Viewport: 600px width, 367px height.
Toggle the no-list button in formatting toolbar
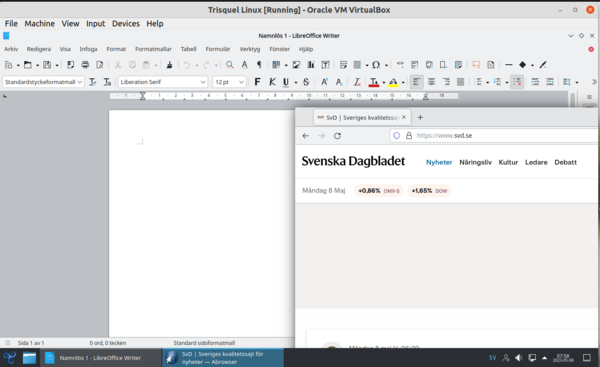pos(517,82)
